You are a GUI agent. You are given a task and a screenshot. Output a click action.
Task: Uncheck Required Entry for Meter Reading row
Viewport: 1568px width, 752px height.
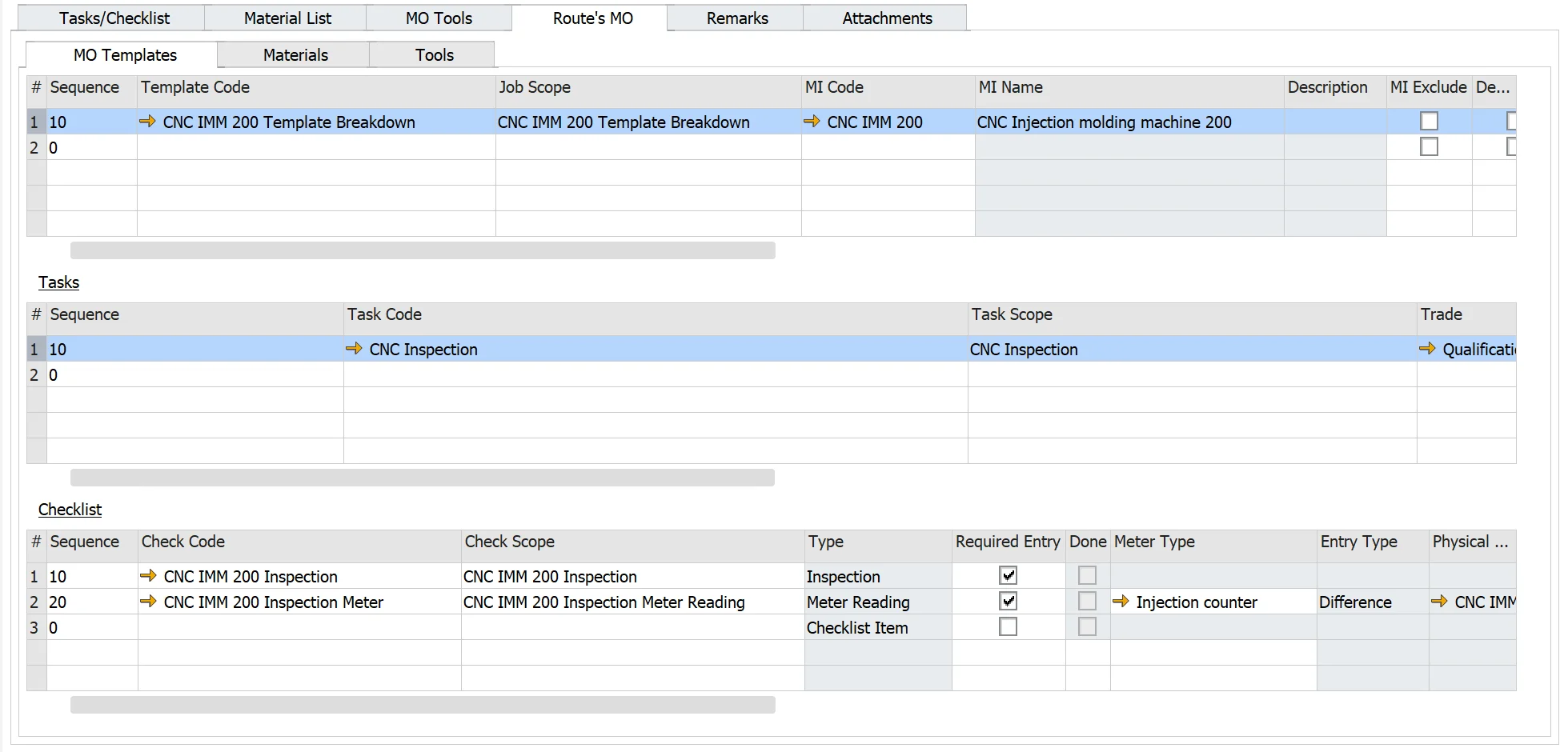[x=1008, y=602]
